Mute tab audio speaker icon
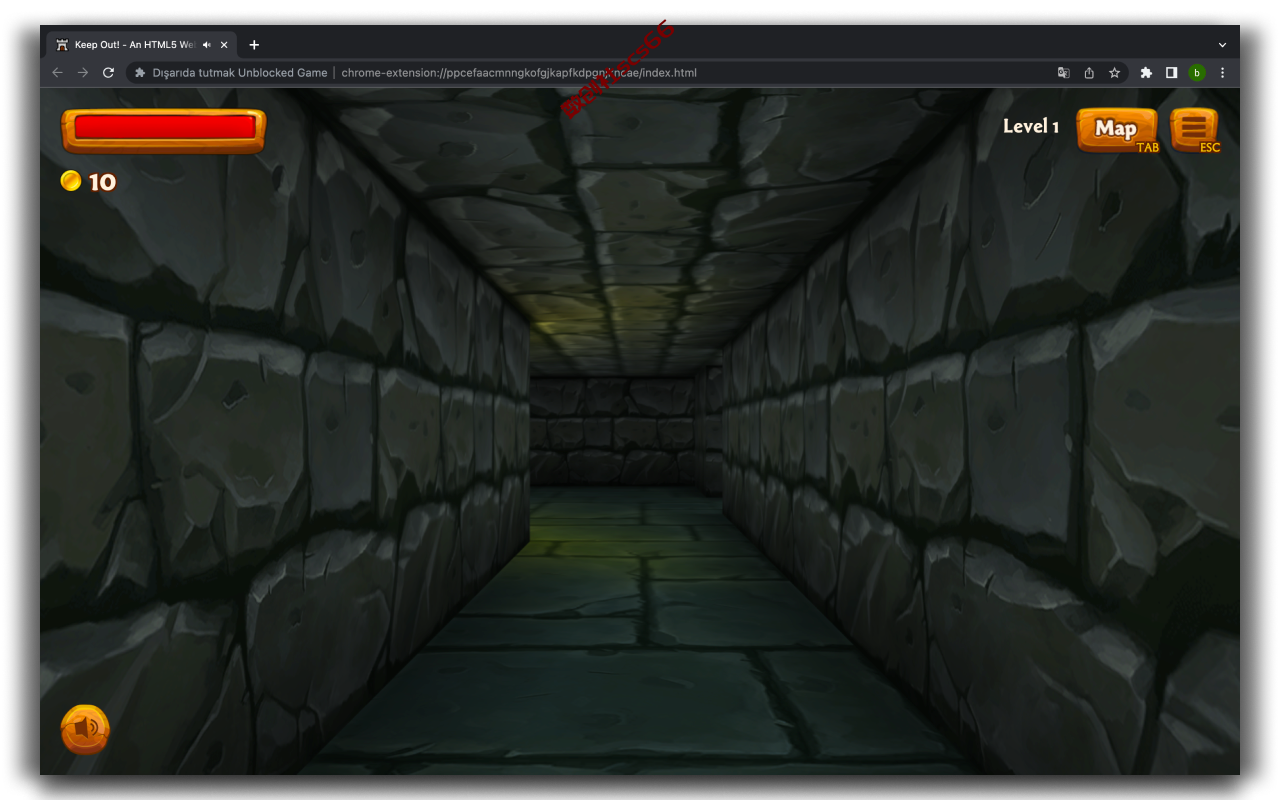The width and height of the screenshot is (1280, 800). [x=207, y=45]
